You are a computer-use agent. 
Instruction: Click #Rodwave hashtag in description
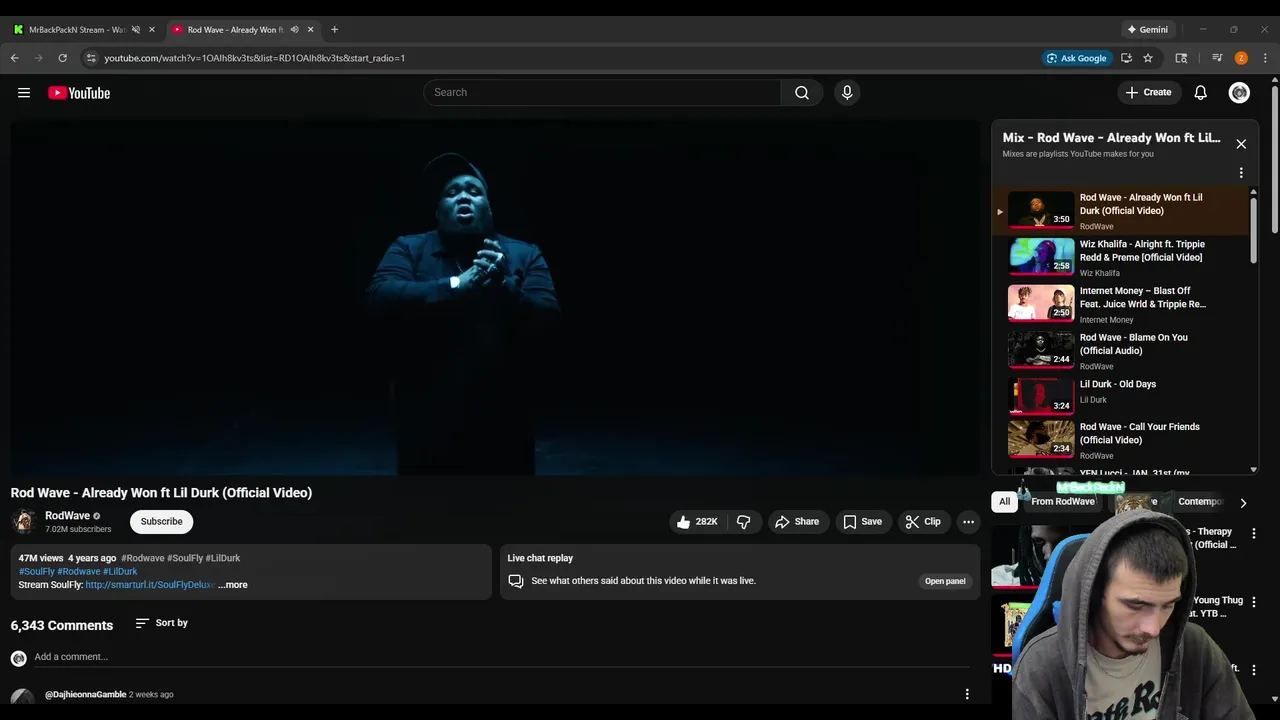click(142, 558)
